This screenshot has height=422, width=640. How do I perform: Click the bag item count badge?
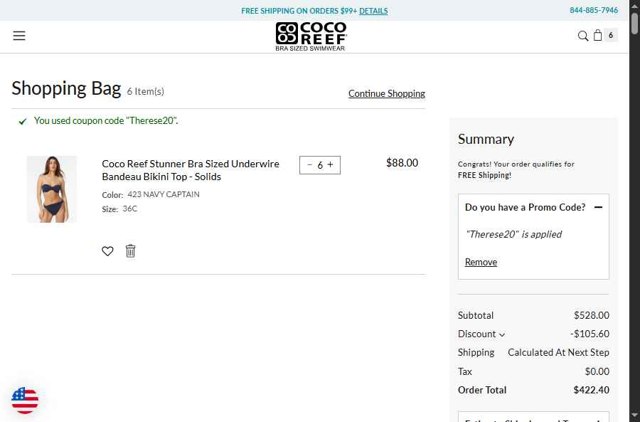[611, 36]
